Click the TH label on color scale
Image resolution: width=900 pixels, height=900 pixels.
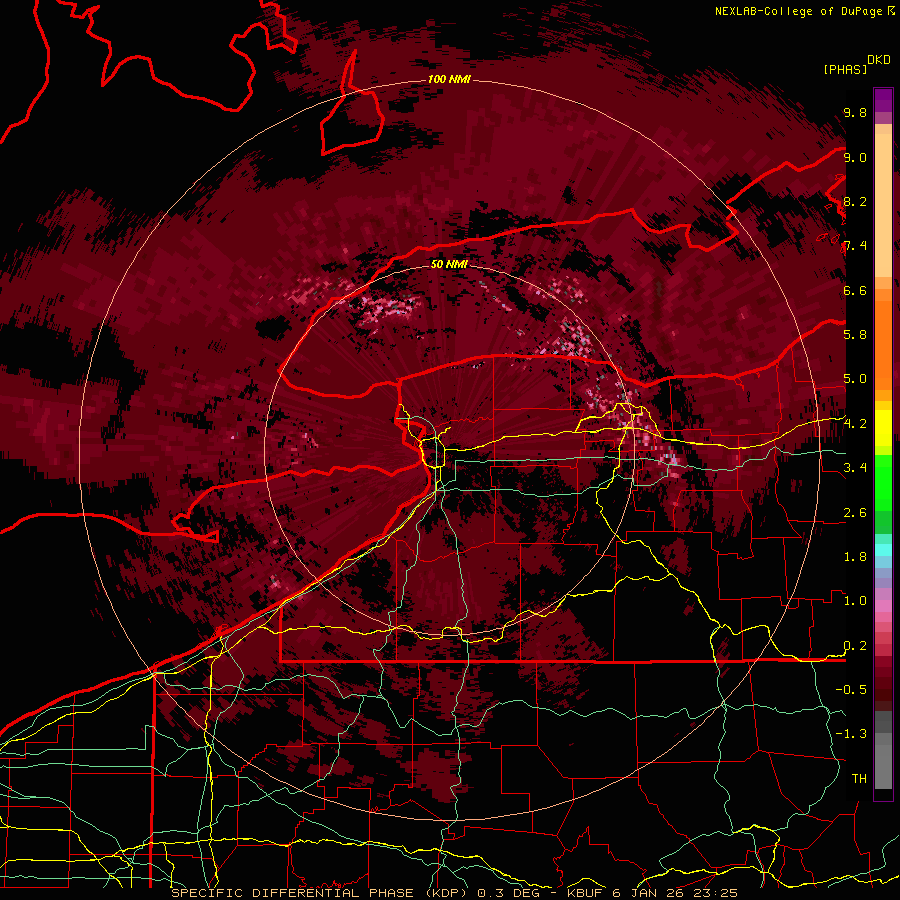[859, 779]
